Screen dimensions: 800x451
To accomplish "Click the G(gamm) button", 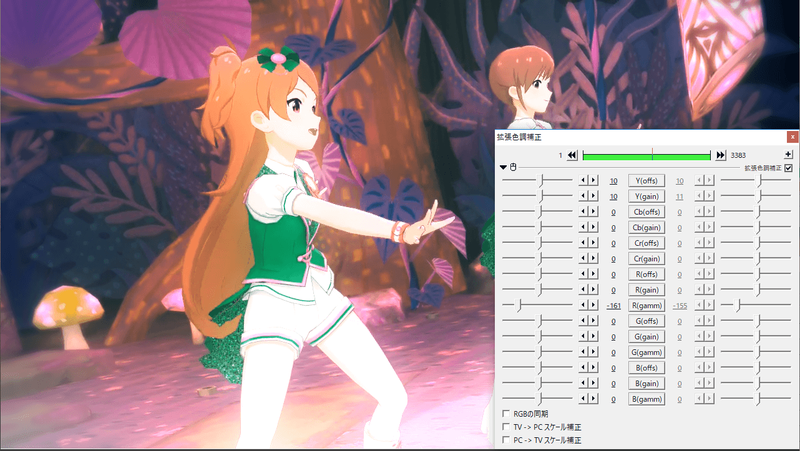I will 646,352.
